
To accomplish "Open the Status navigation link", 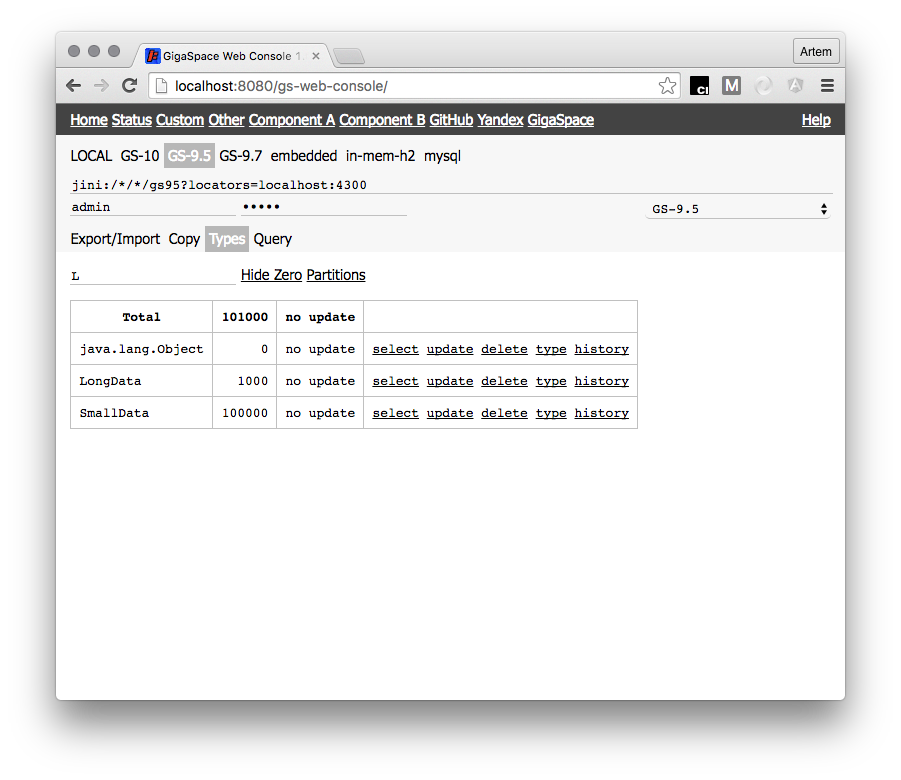I will click(132, 120).
